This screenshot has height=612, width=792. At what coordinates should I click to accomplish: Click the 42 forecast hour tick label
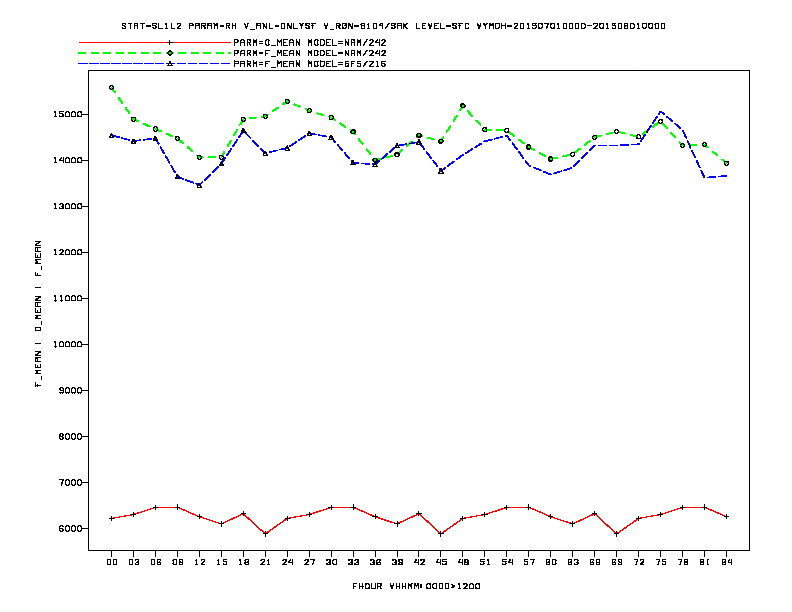[419, 562]
